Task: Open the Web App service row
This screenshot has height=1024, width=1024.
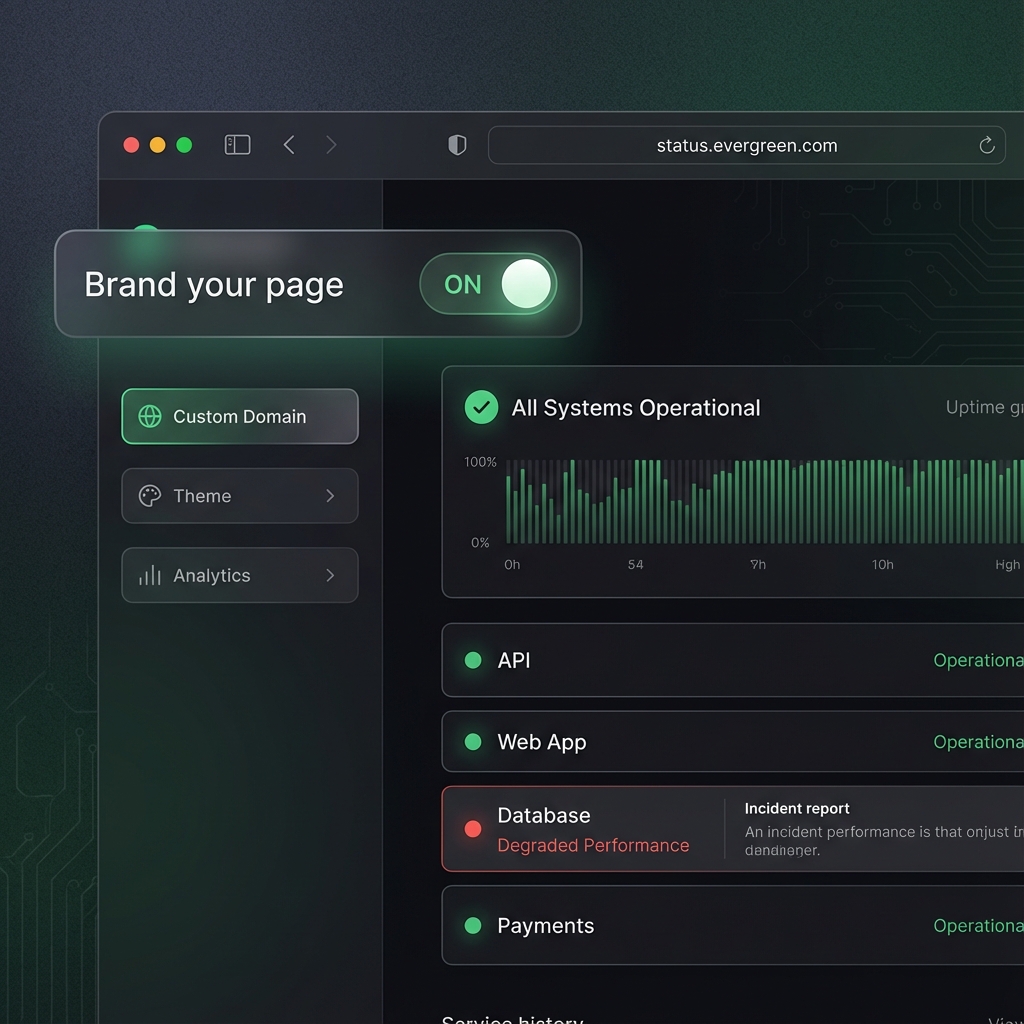Action: pyautogui.click(x=732, y=742)
